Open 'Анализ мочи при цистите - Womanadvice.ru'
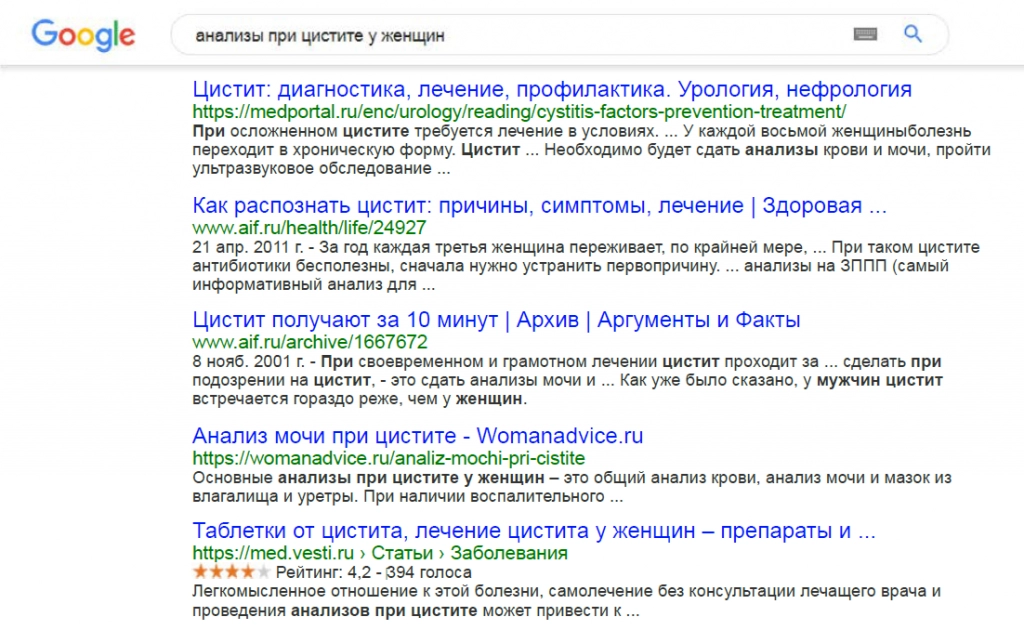Viewport: 1024px width, 630px height. (x=417, y=435)
